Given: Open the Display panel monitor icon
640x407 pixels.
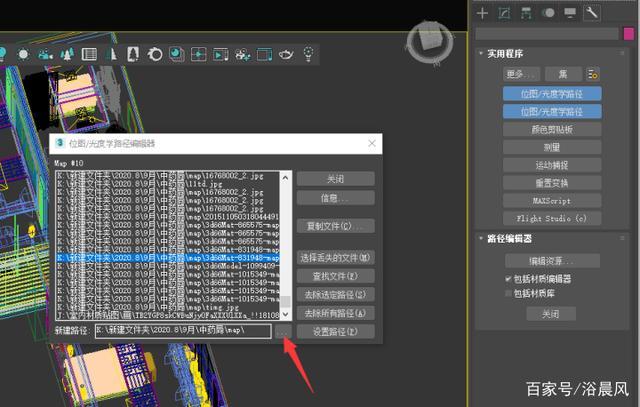Looking at the screenshot, I should 570,13.
